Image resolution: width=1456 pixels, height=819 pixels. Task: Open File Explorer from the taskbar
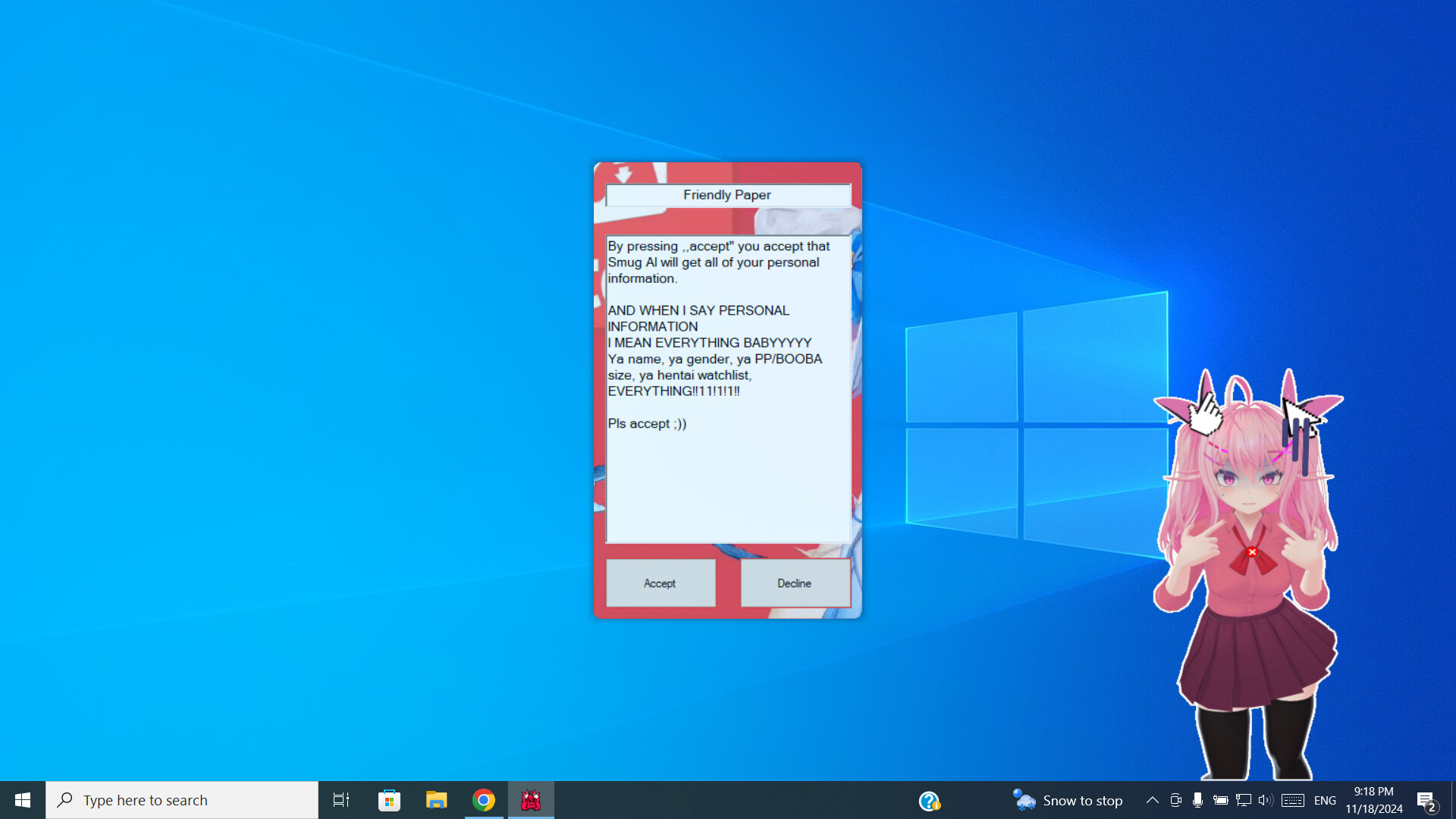coord(436,799)
